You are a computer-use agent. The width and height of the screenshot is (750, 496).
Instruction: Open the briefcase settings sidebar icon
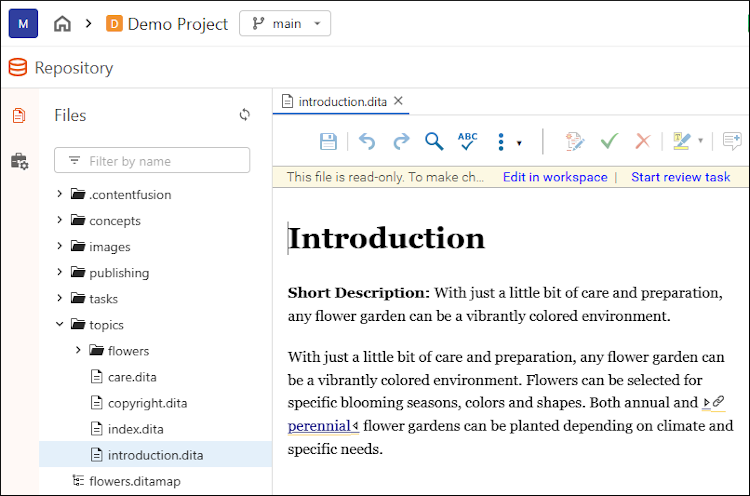click(x=19, y=160)
